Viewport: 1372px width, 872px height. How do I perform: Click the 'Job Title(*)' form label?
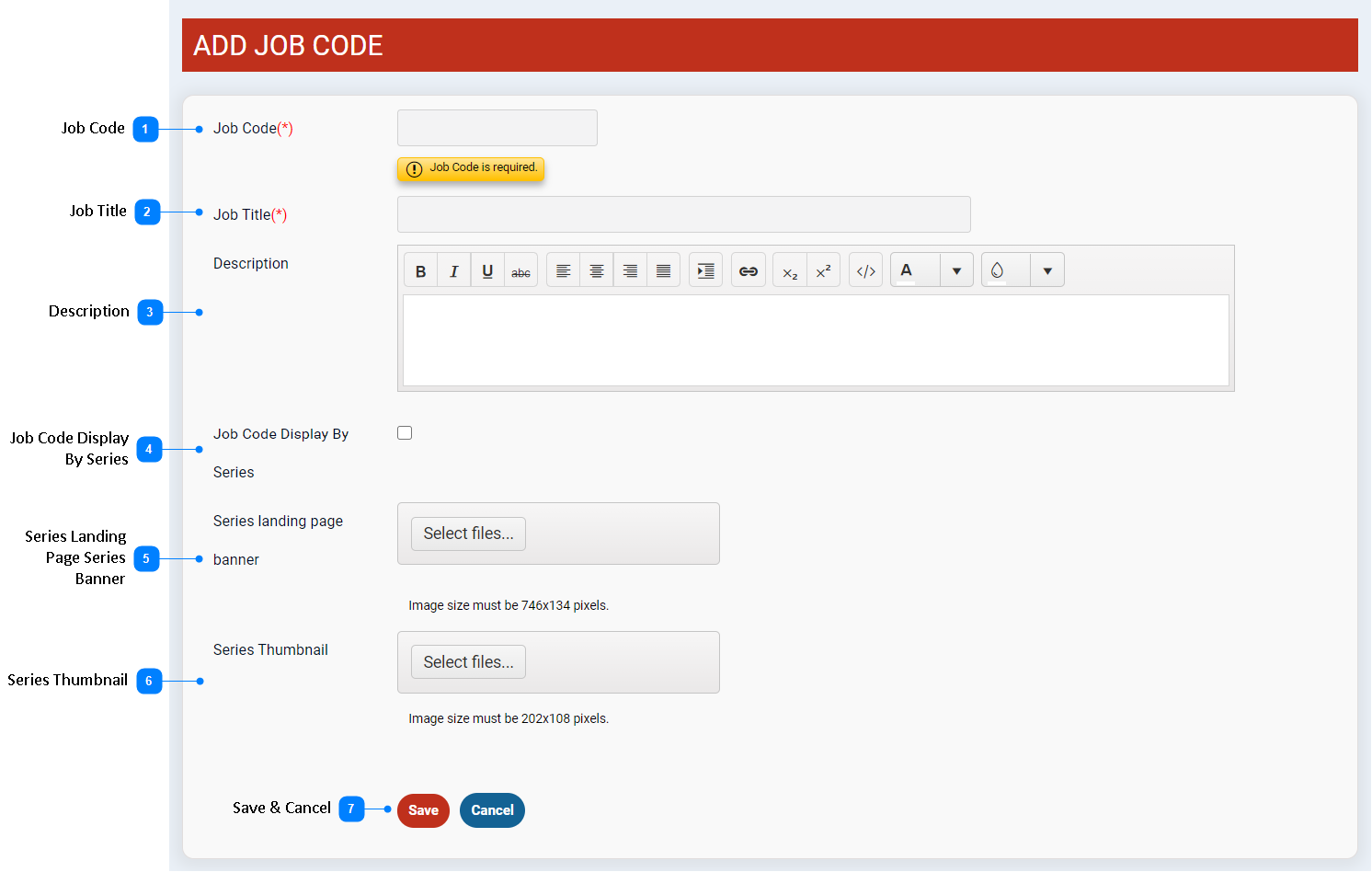point(250,214)
